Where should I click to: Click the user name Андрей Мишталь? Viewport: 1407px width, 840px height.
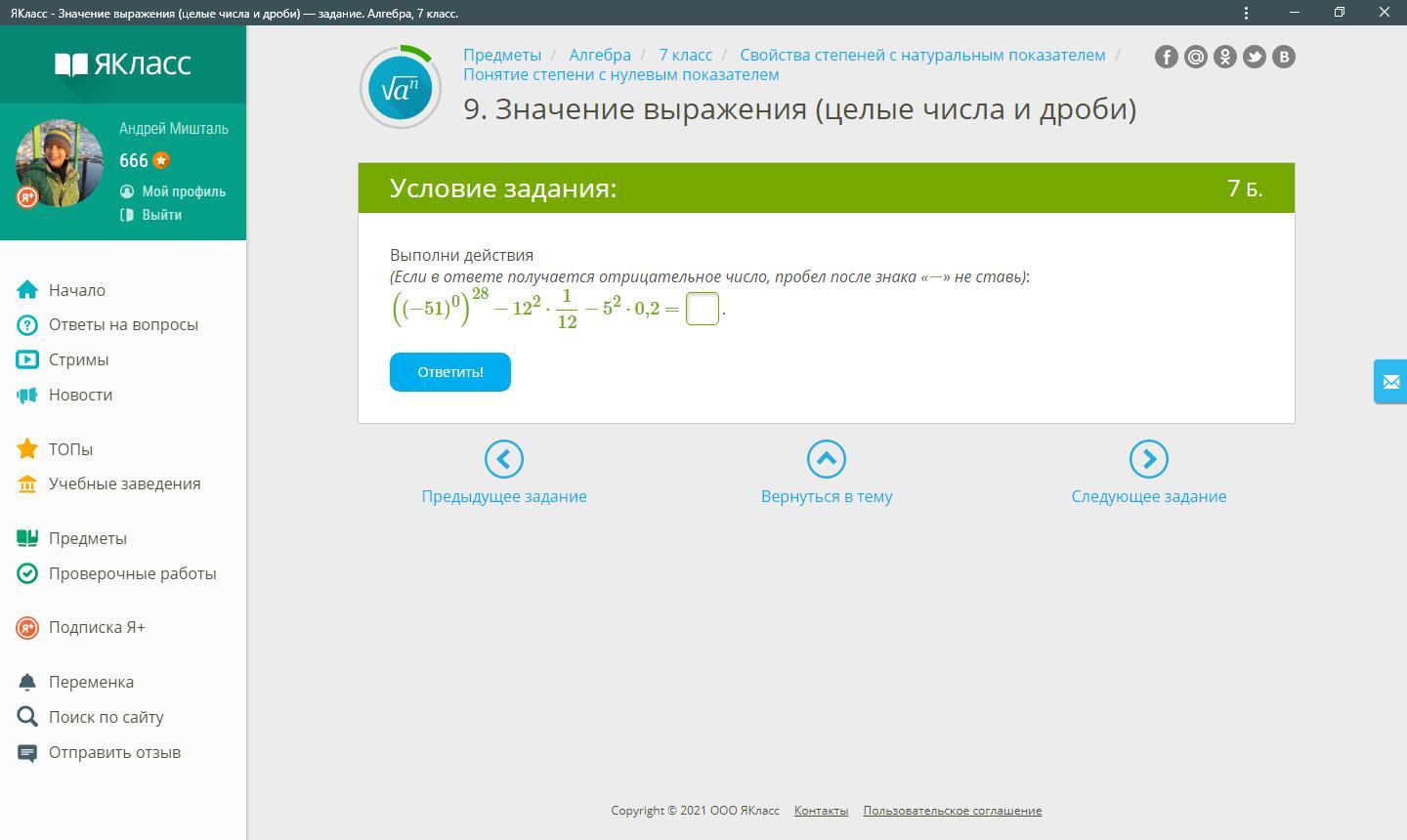click(174, 129)
